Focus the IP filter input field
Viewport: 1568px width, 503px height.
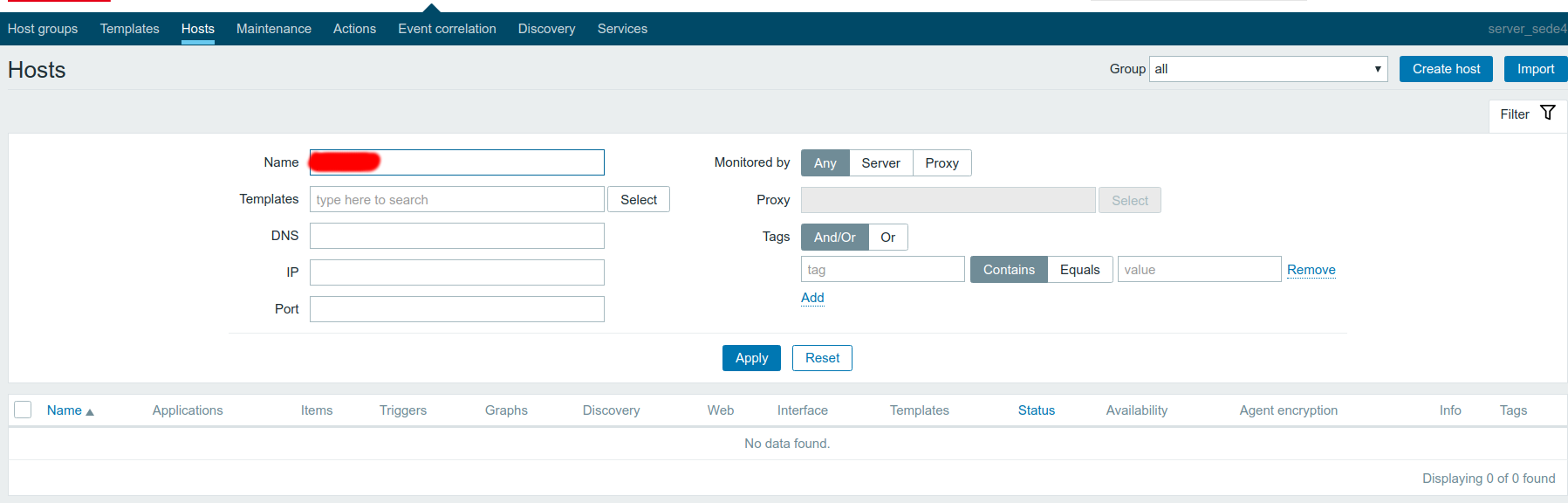click(x=456, y=272)
